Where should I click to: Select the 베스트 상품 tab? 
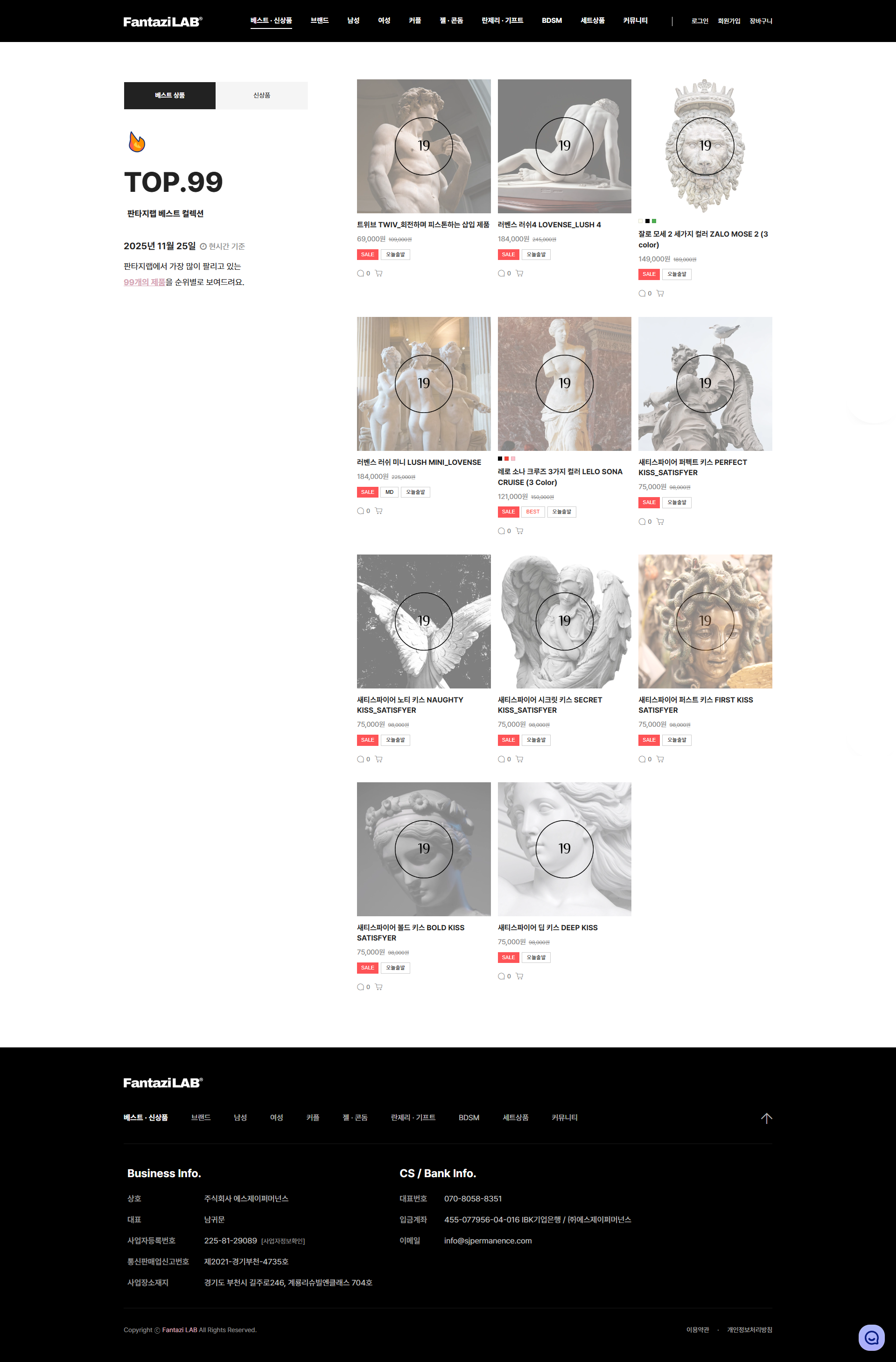[170, 96]
